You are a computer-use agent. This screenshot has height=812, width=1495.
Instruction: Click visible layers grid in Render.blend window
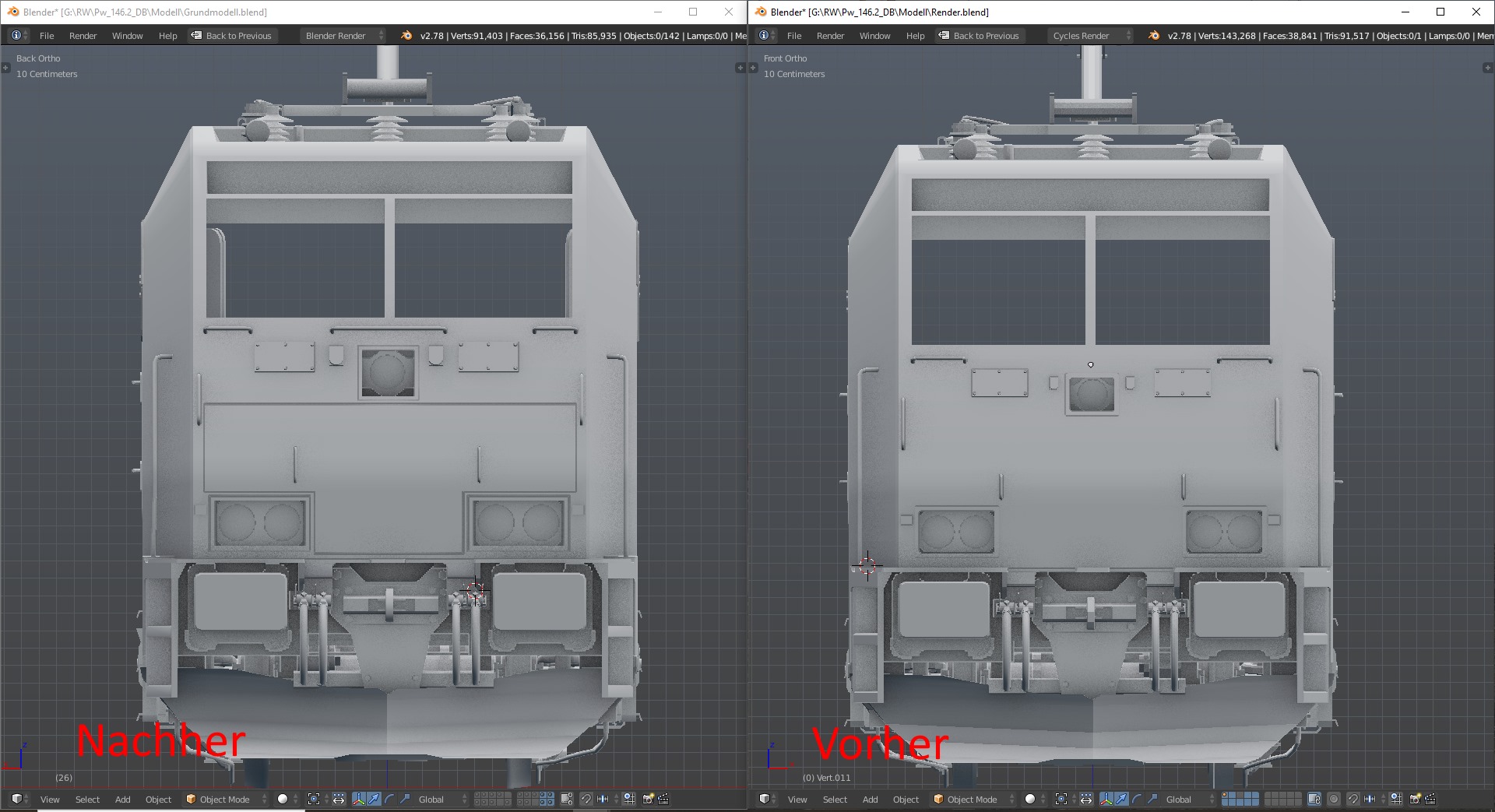(x=1261, y=799)
